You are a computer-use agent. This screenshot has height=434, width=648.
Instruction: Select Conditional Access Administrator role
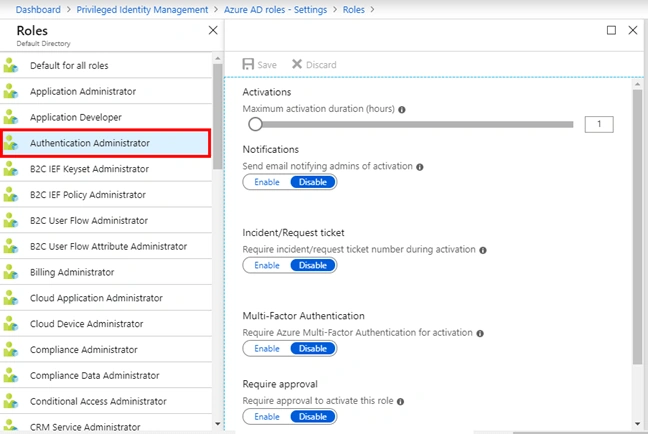(106, 401)
